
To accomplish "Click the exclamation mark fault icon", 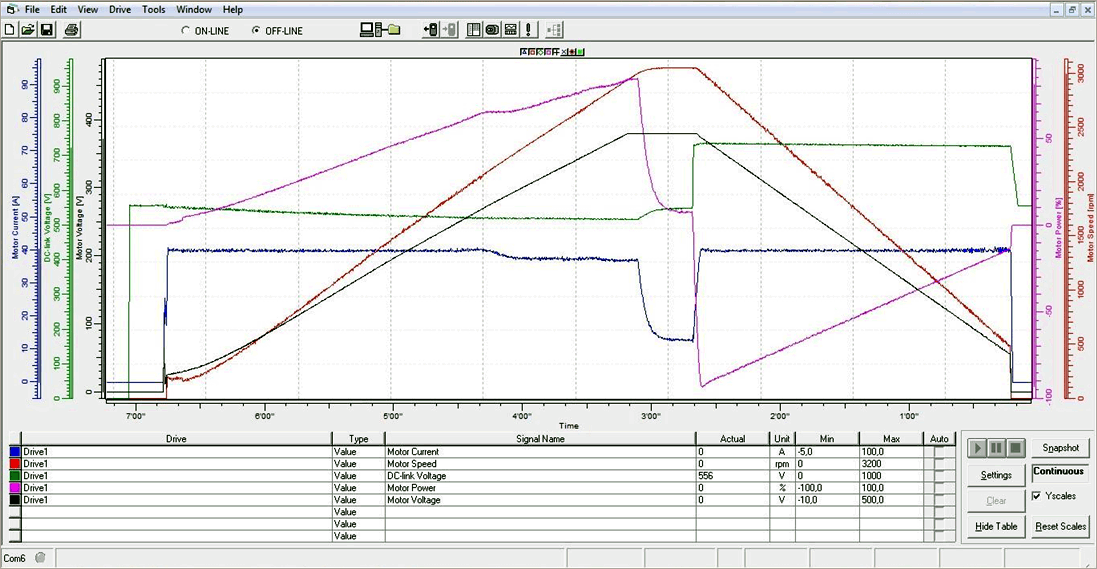I will coord(528,30).
